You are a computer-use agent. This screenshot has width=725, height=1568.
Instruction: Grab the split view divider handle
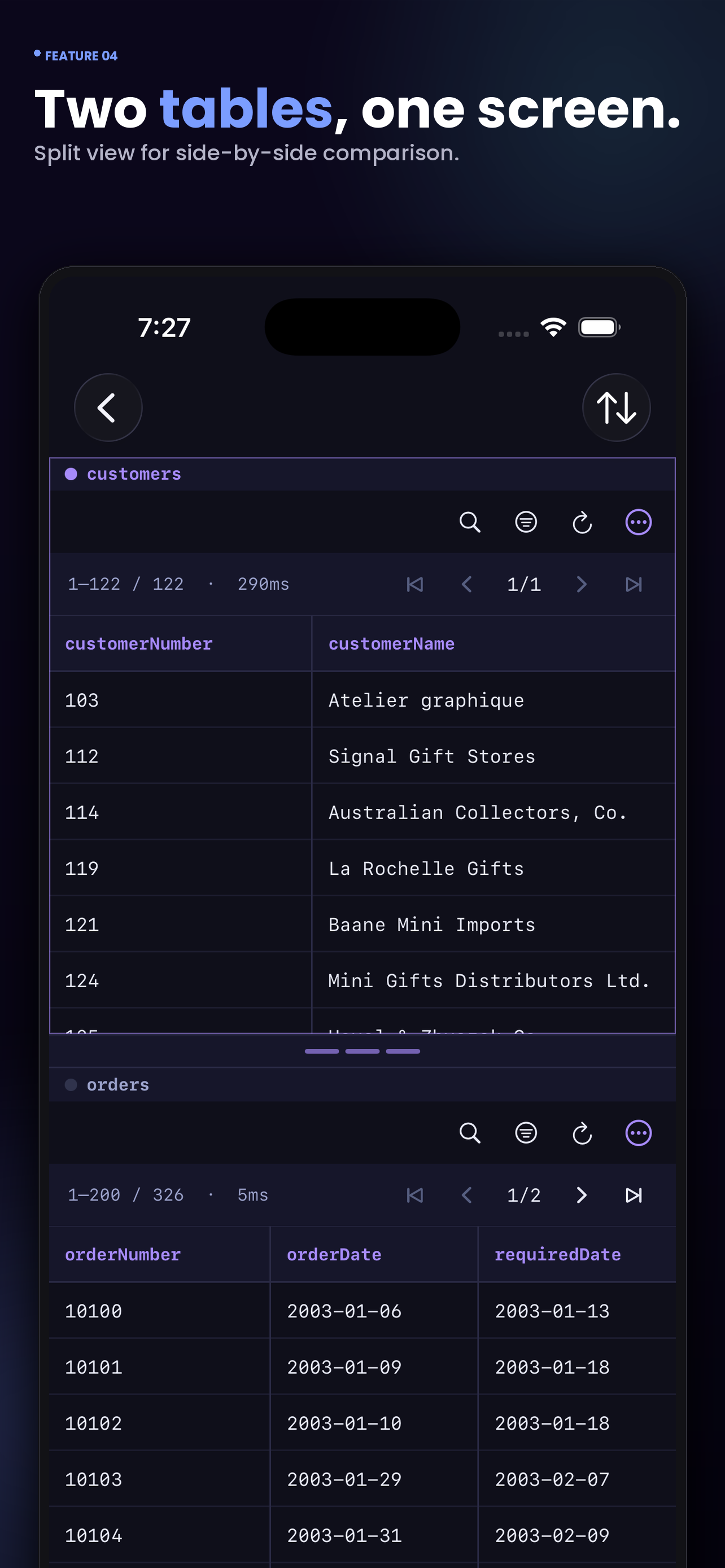[x=362, y=1051]
